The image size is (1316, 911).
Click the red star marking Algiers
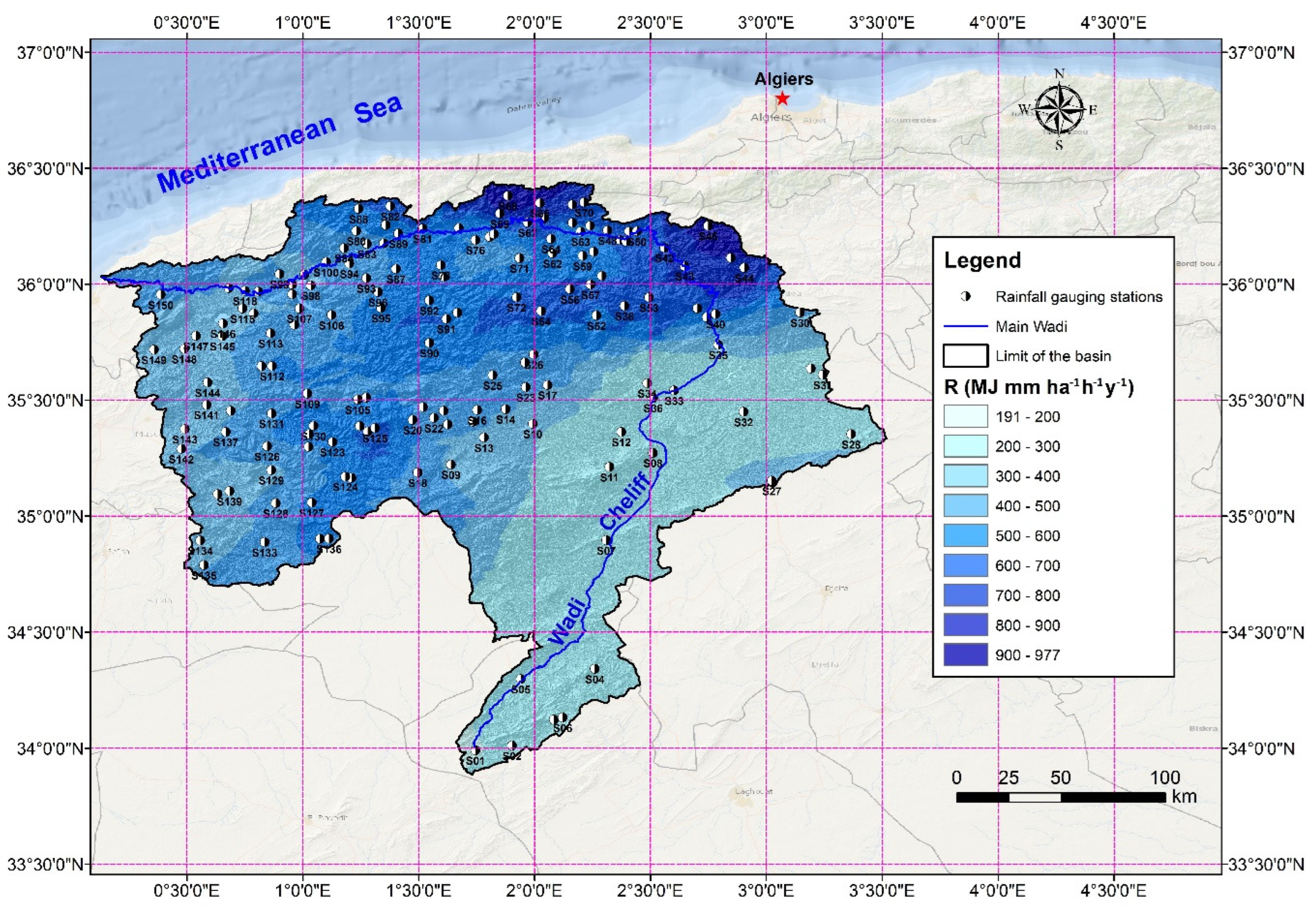pos(782,99)
